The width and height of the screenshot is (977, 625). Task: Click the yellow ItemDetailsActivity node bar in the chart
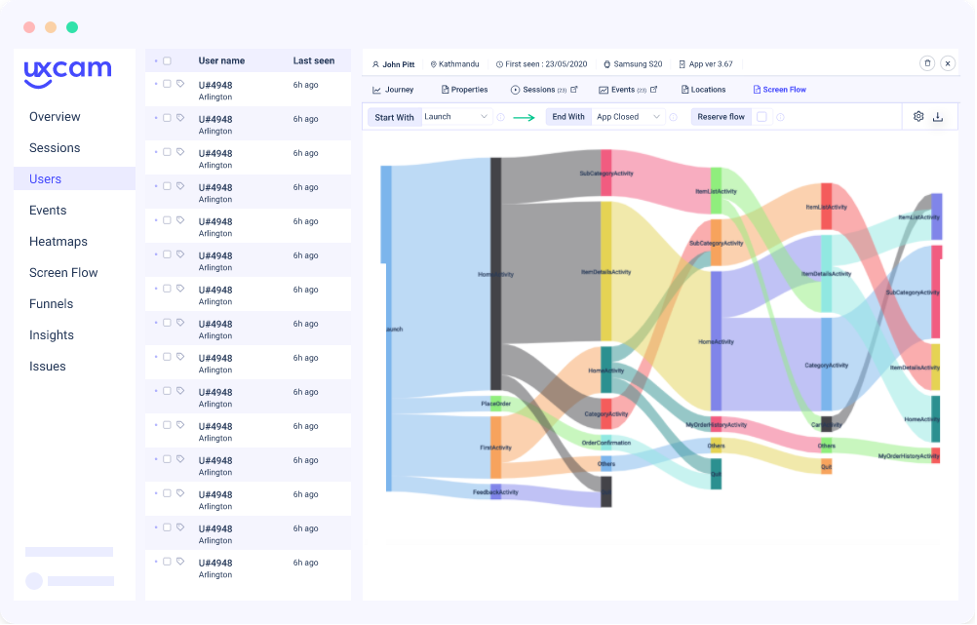606,271
